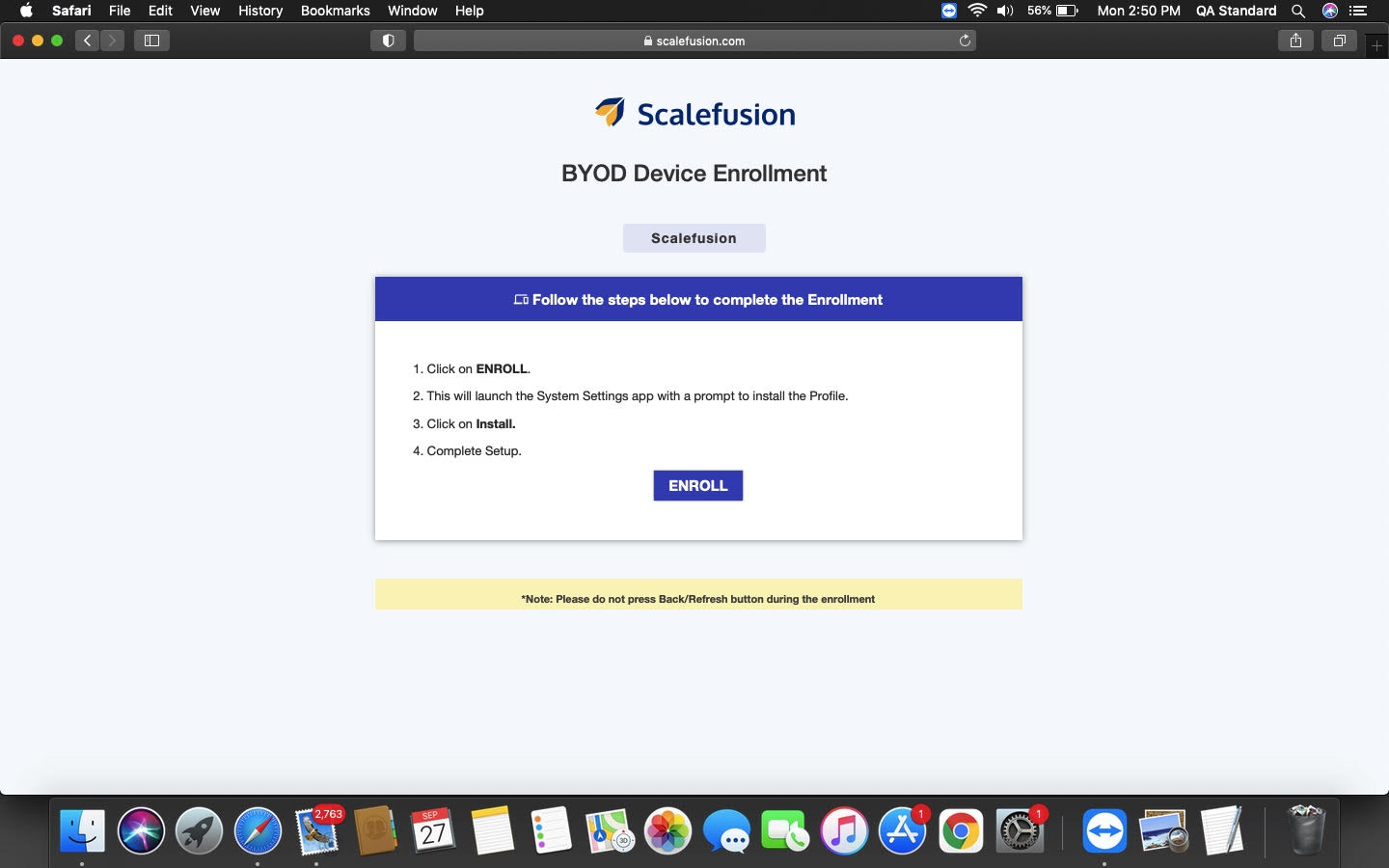
Task: Click the Scalefusion logo
Action: click(694, 114)
